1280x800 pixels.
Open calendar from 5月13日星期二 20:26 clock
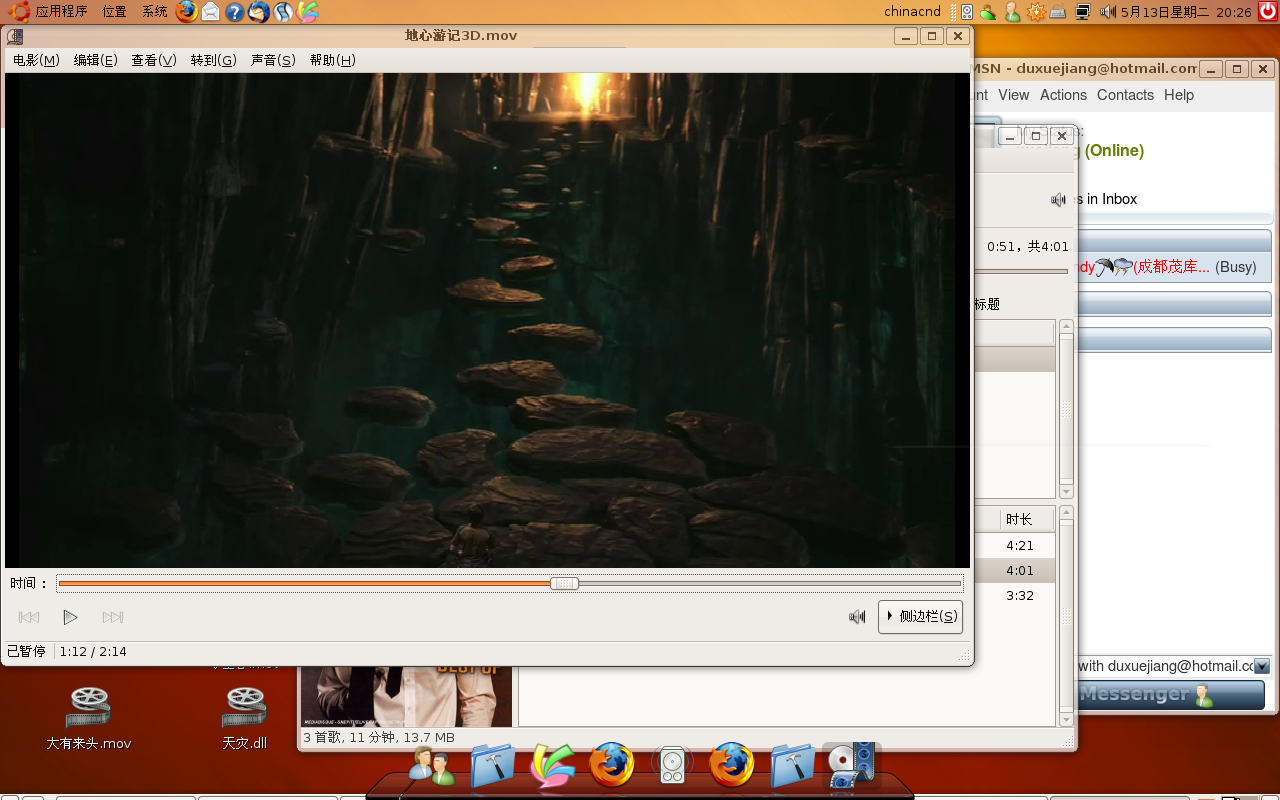(x=1186, y=12)
